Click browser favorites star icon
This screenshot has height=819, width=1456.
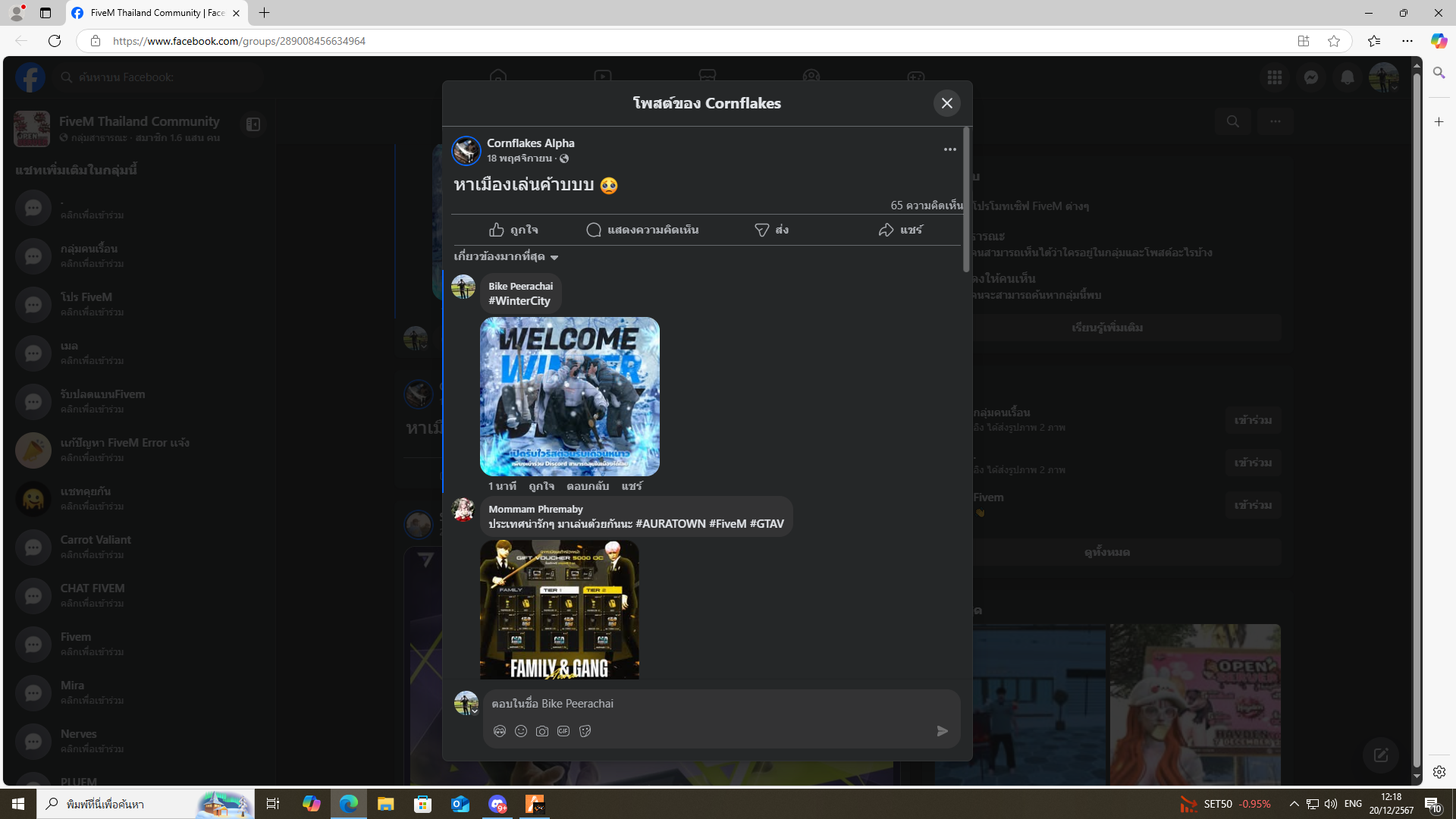[x=1333, y=41]
